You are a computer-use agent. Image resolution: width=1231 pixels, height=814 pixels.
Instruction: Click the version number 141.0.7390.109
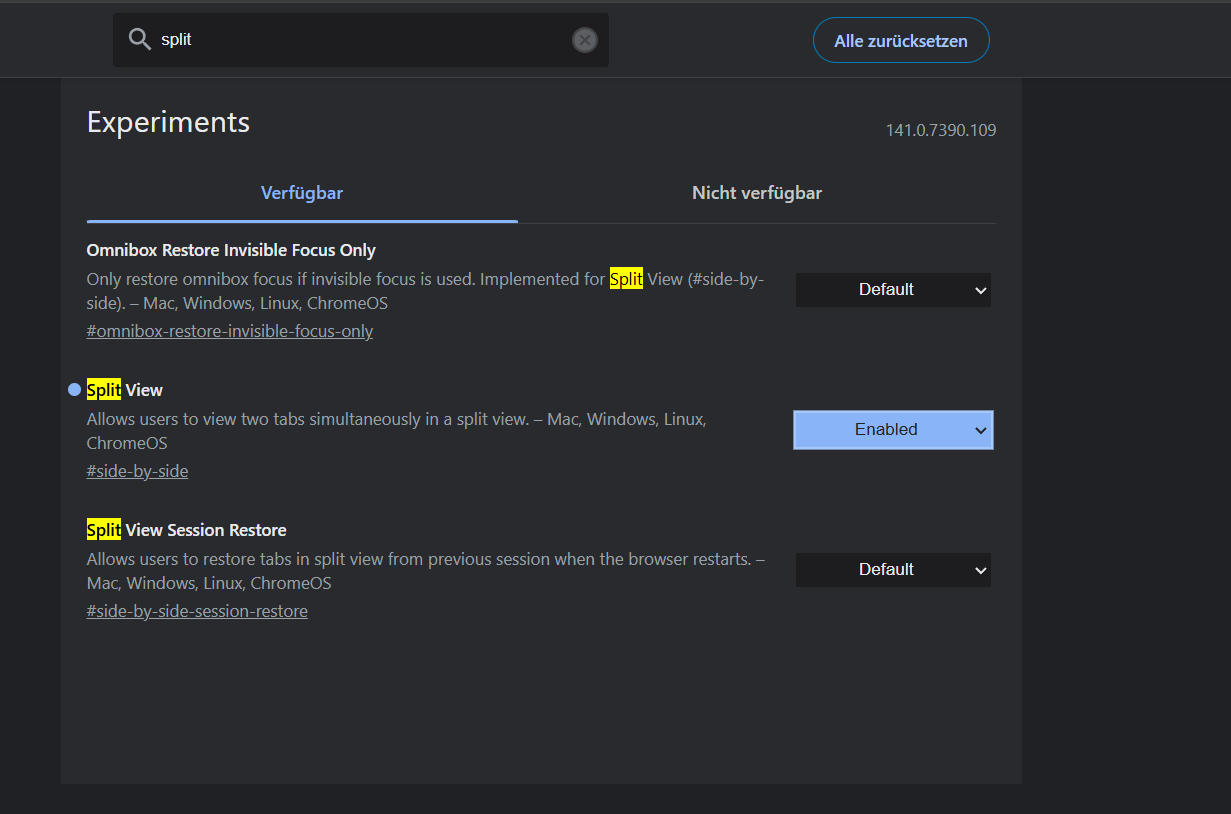click(940, 130)
